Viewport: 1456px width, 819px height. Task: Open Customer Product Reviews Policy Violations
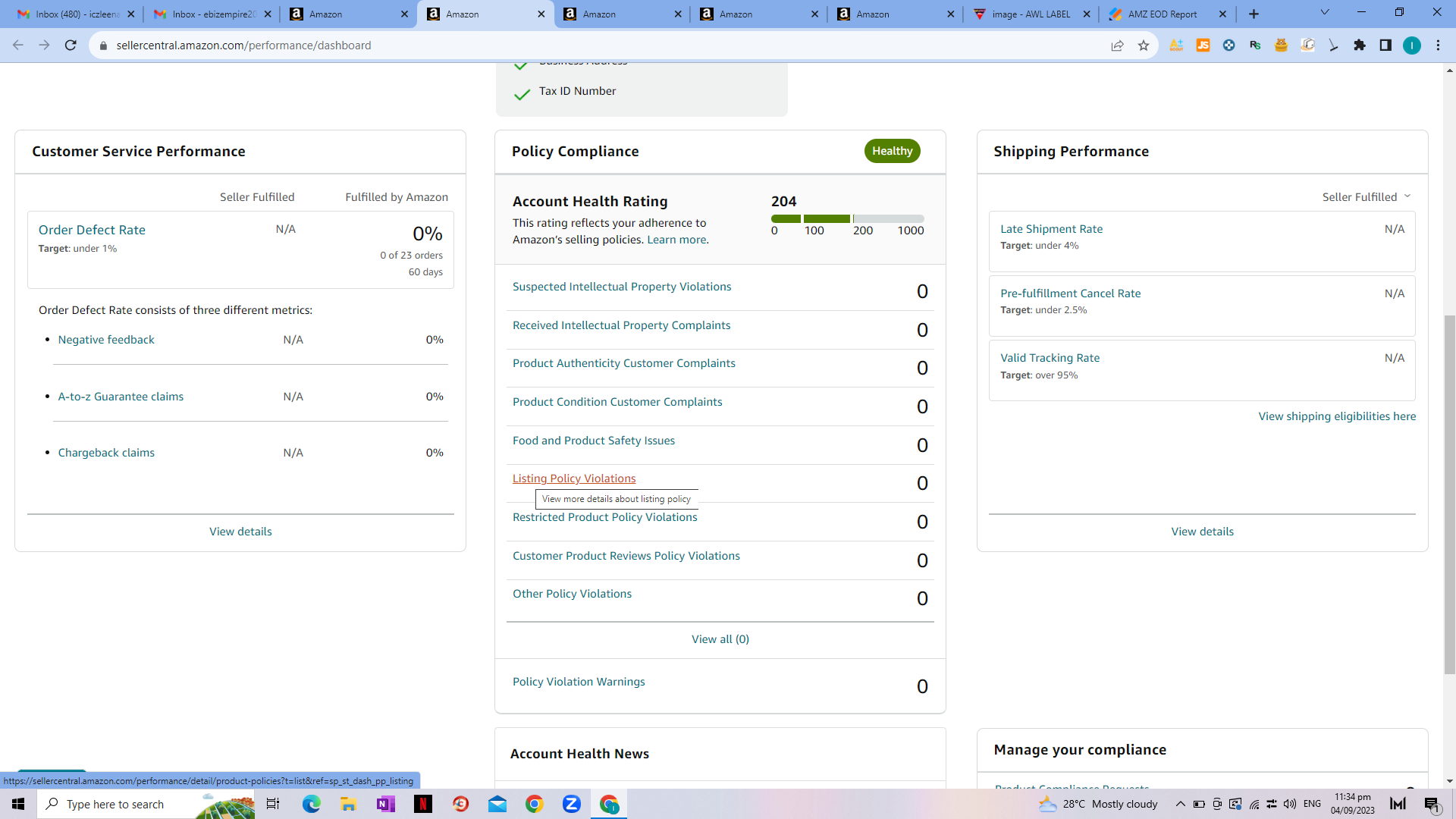(x=626, y=556)
